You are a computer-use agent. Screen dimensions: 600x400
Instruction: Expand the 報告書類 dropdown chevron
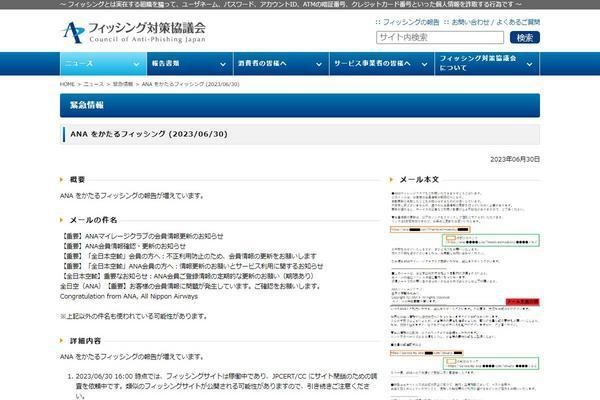223,65
